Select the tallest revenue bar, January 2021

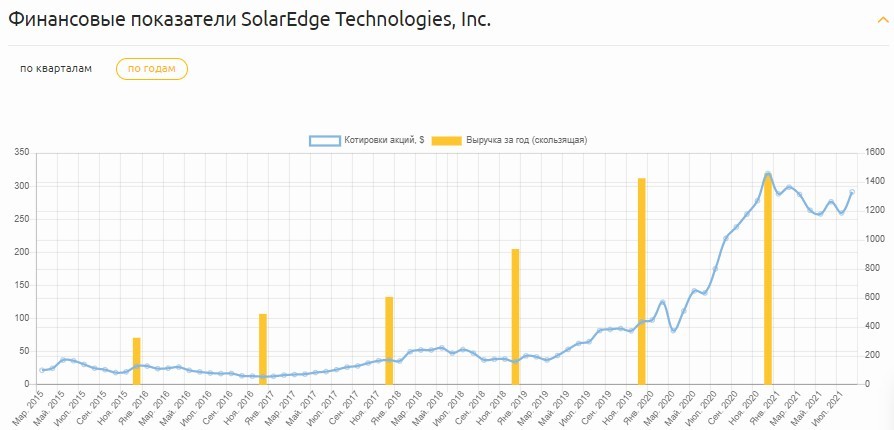[767, 280]
